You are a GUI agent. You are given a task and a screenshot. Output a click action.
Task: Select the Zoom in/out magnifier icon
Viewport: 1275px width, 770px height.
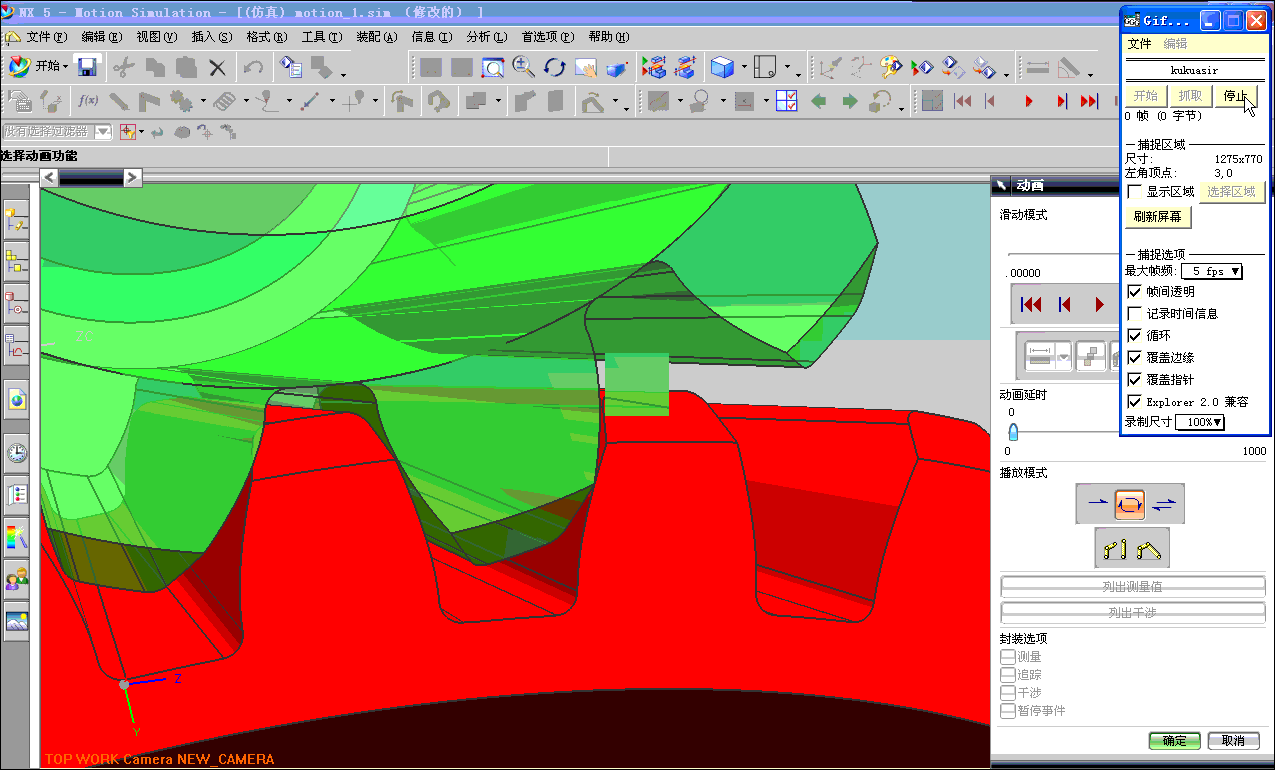coord(523,67)
